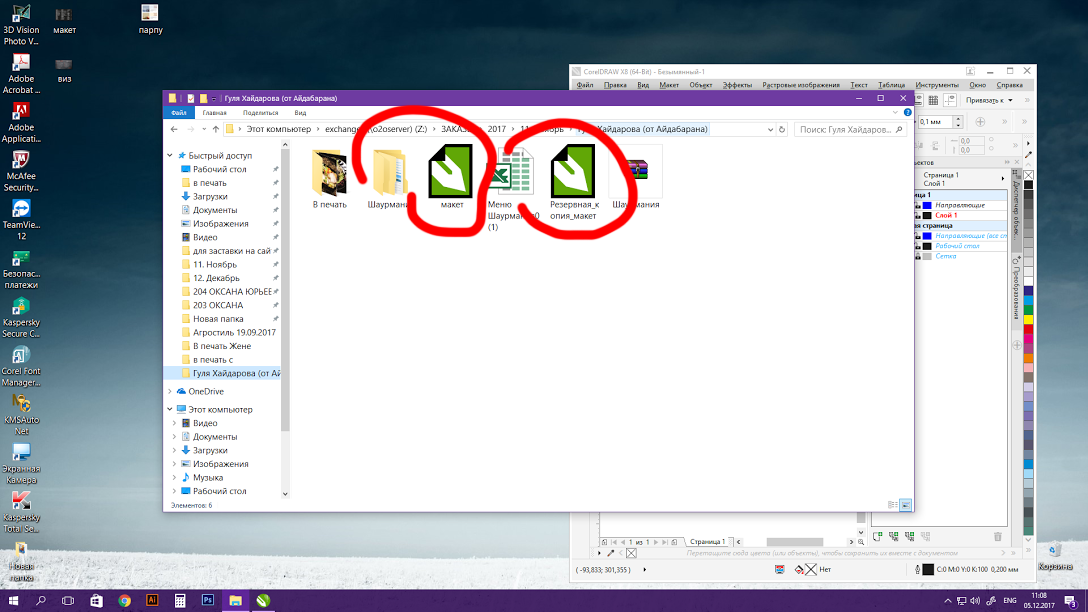Refresh the Explorer address bar
This screenshot has width=1088, height=612.
pos(781,129)
